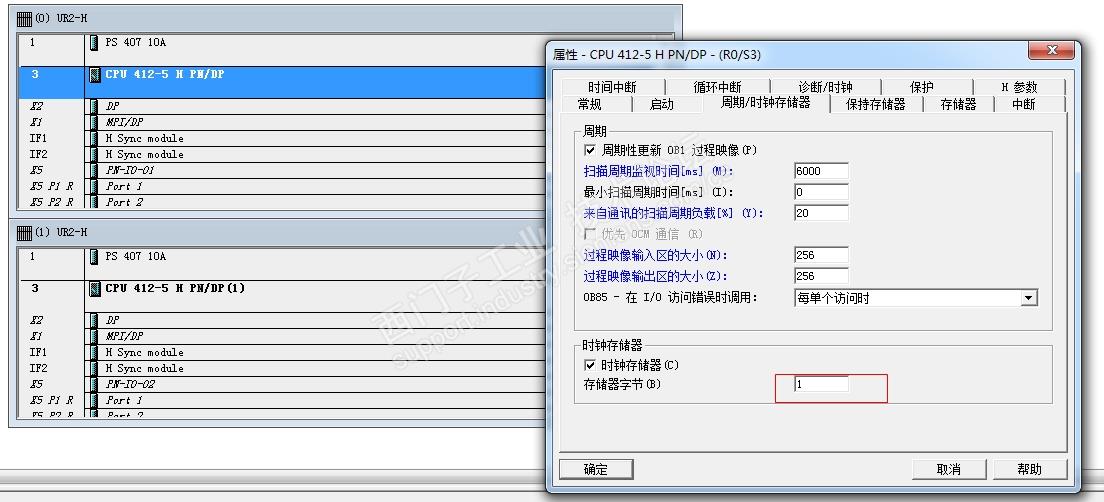Click the IF2 H Sync module icon in rack (0)
The image size is (1104, 502).
pyautogui.click(x=94, y=154)
